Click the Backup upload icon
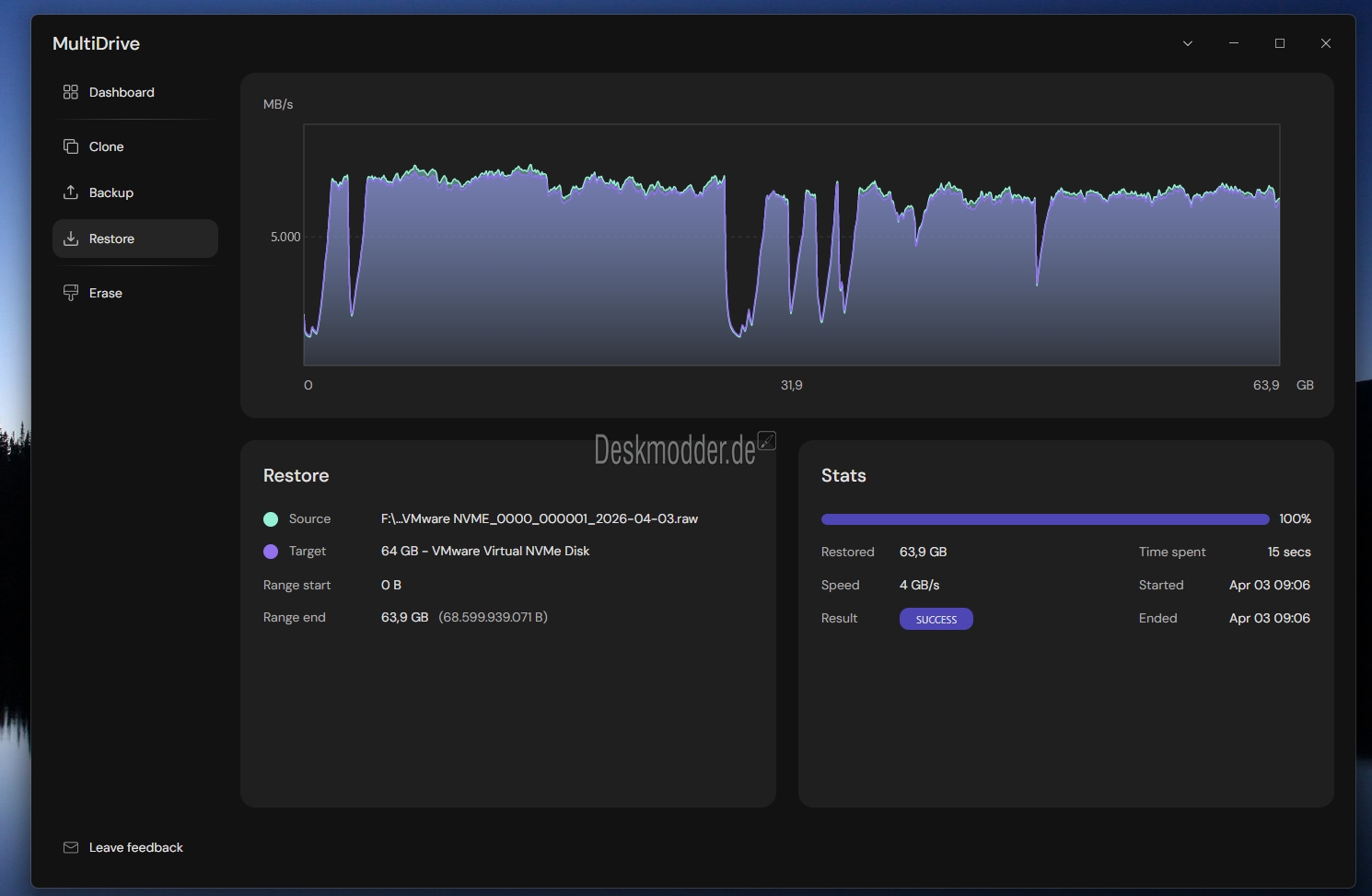 (70, 192)
